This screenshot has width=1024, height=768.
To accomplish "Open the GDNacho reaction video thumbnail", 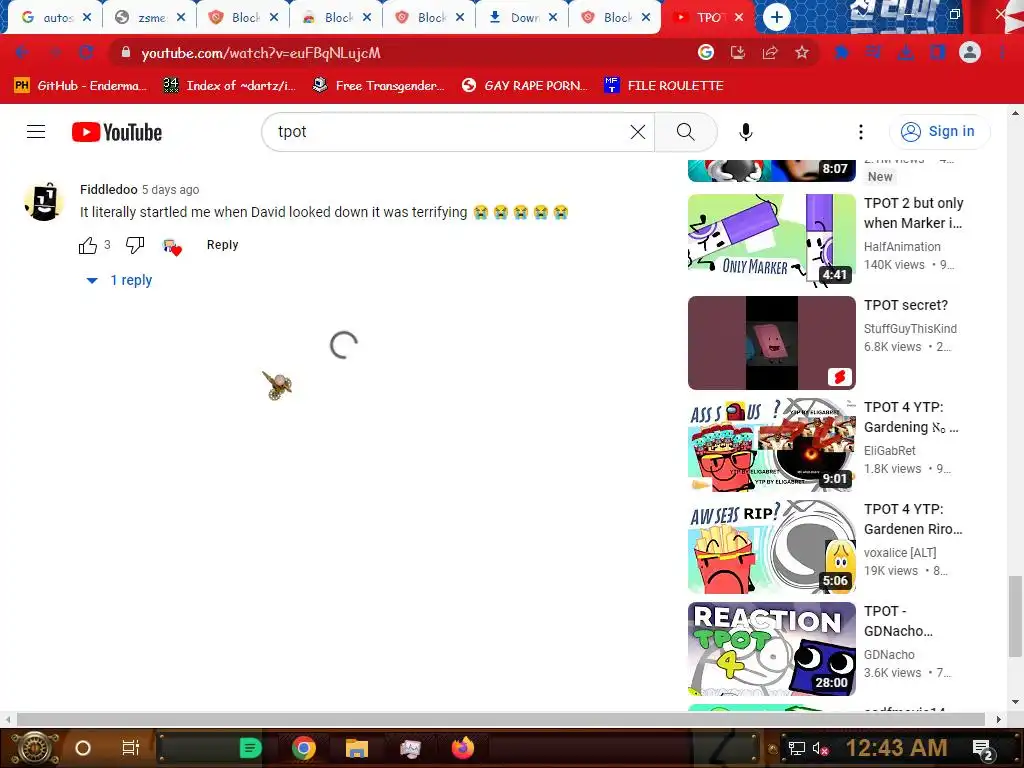I will tap(771, 648).
